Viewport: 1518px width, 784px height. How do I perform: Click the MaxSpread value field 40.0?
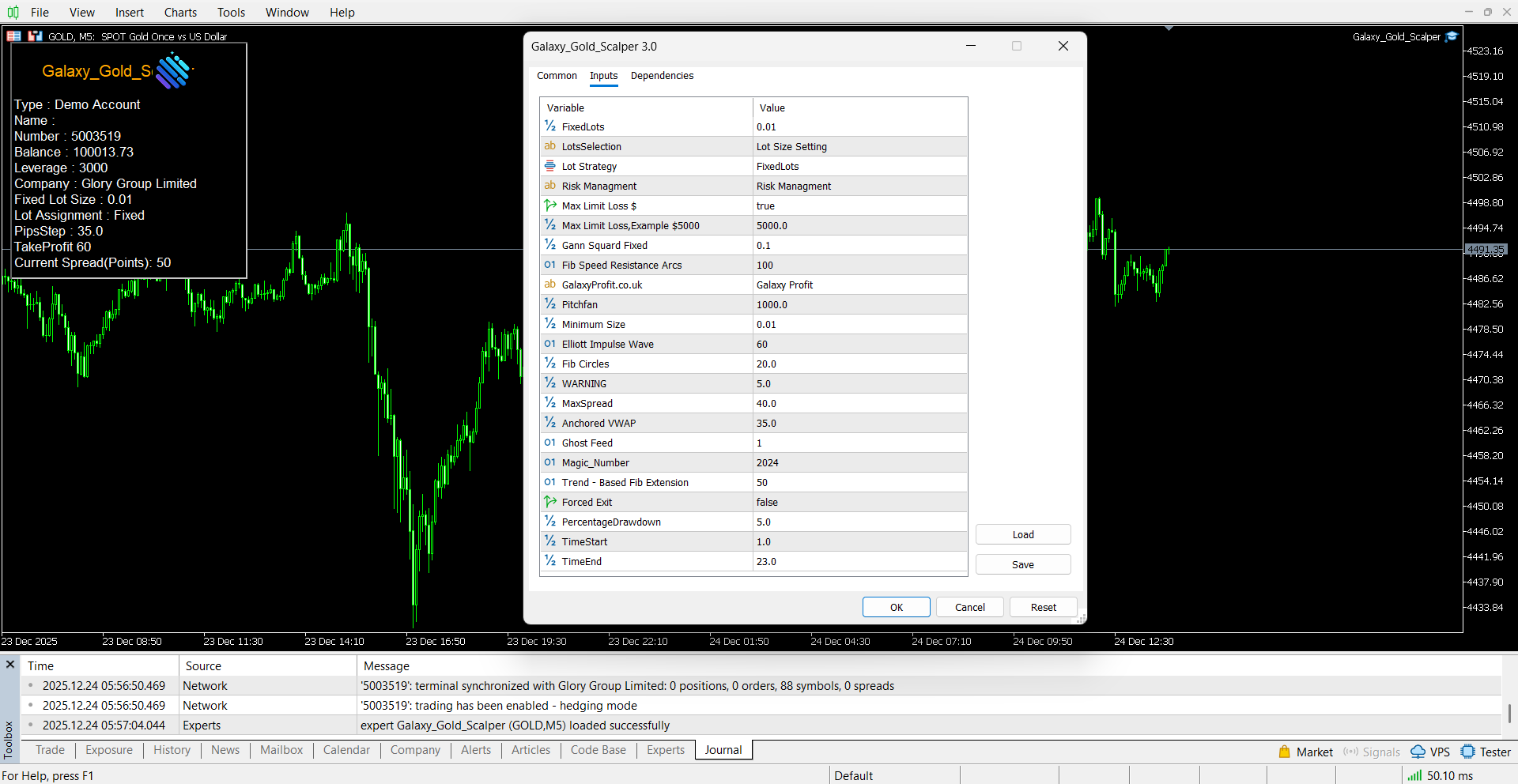pyautogui.click(x=859, y=403)
